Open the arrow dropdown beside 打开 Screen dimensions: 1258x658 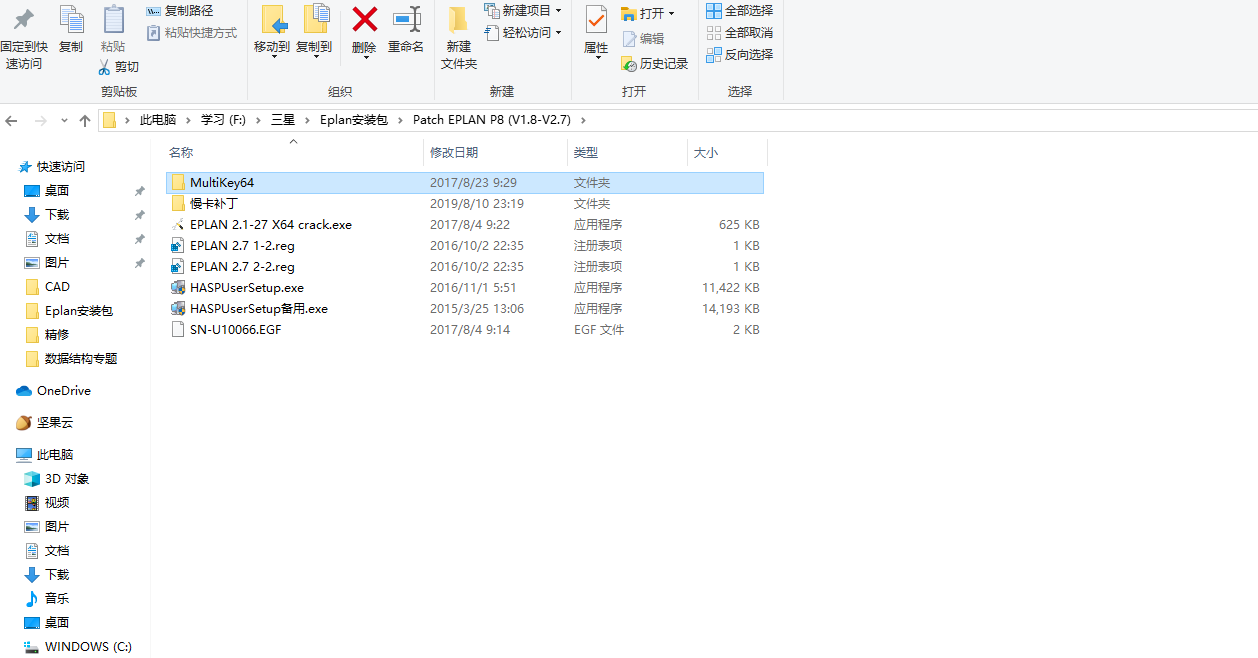pos(671,13)
